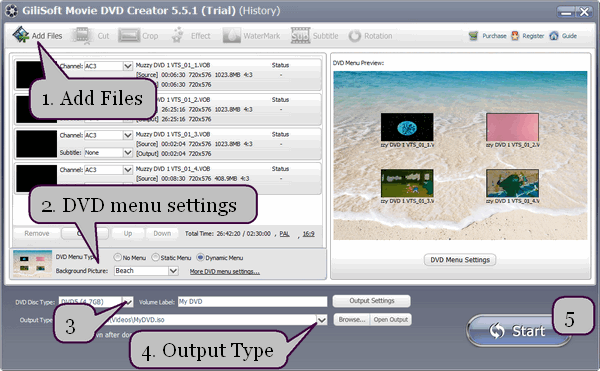Click the DVD Menu Preview label
600x371 pixels.
pyautogui.click(x=358, y=63)
